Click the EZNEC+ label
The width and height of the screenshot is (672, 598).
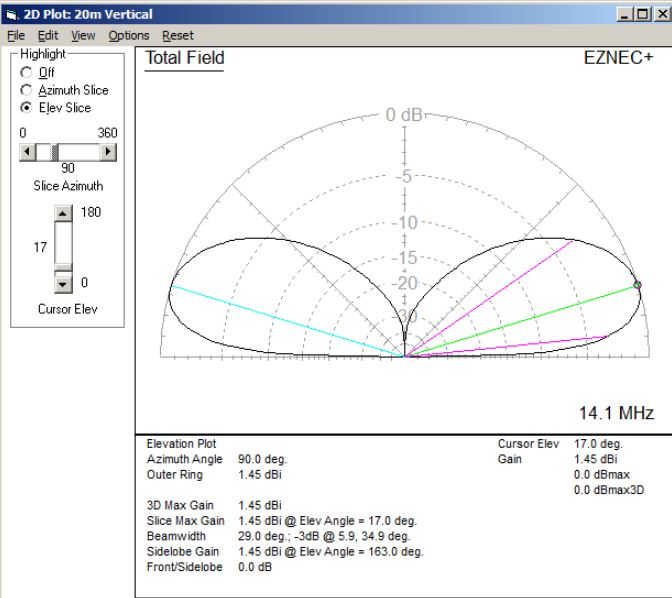[x=618, y=57]
